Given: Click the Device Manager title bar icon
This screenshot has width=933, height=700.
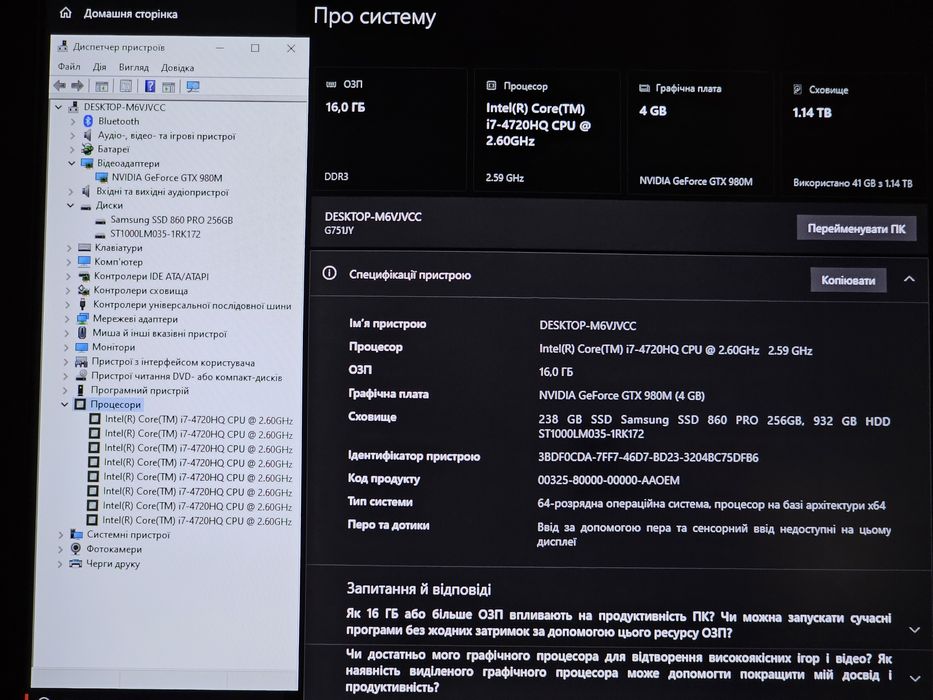Looking at the screenshot, I should [62, 46].
